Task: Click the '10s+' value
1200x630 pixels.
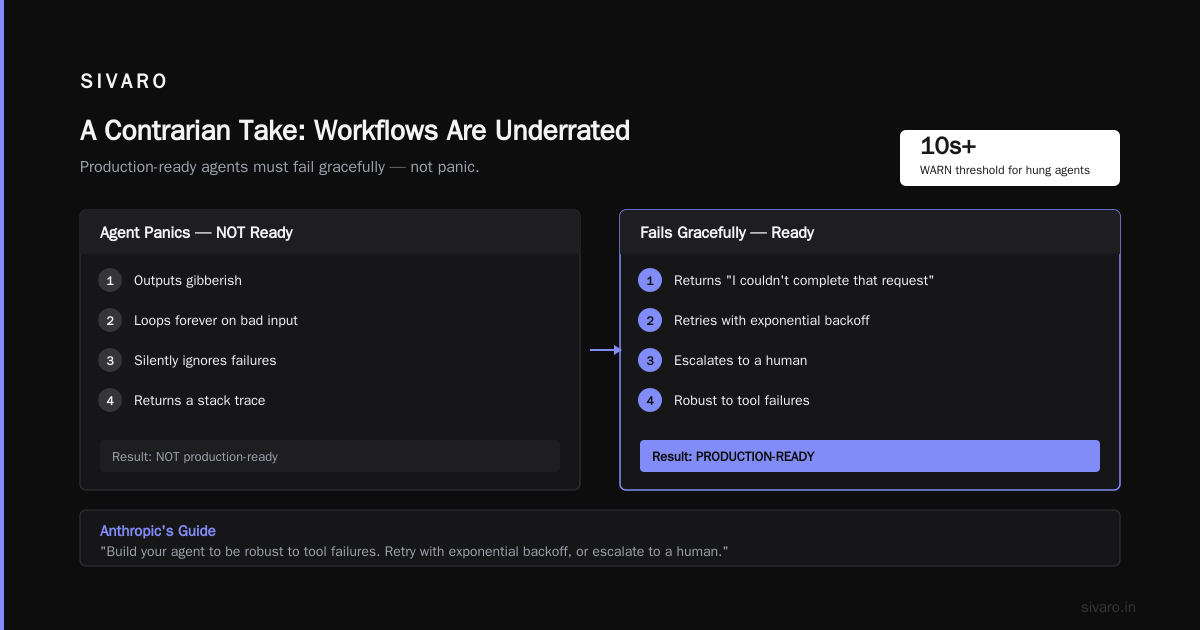Action: click(948, 146)
